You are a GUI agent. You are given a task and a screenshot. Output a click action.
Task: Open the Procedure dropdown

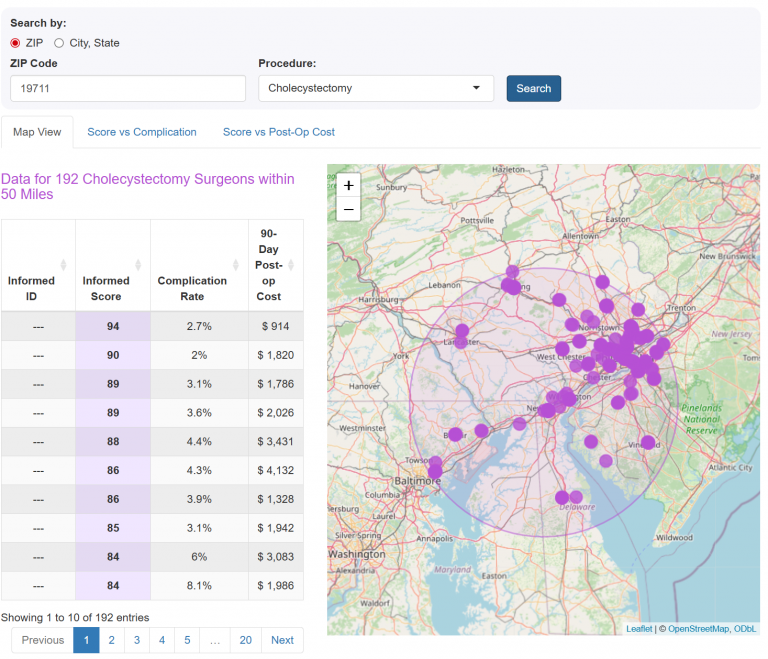[376, 88]
